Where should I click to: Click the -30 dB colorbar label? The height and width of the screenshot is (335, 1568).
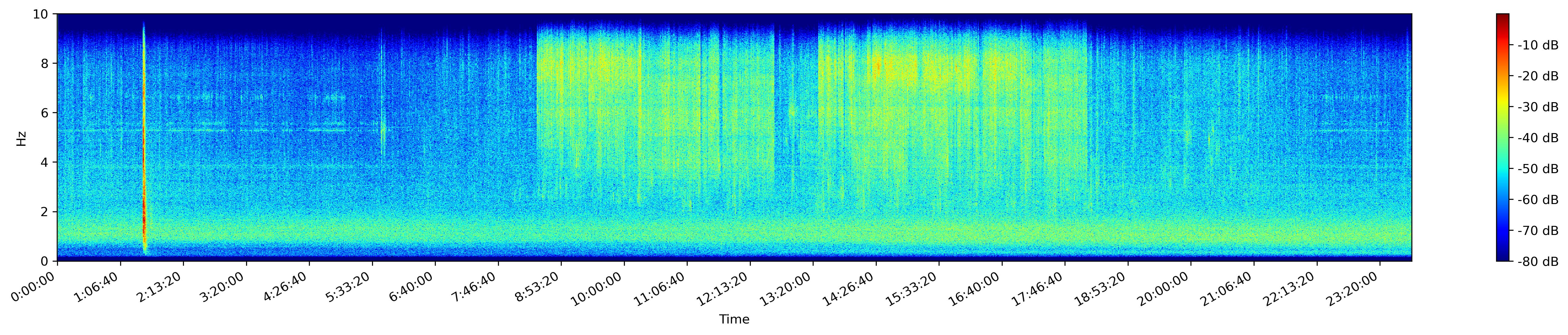[x=1538, y=107]
